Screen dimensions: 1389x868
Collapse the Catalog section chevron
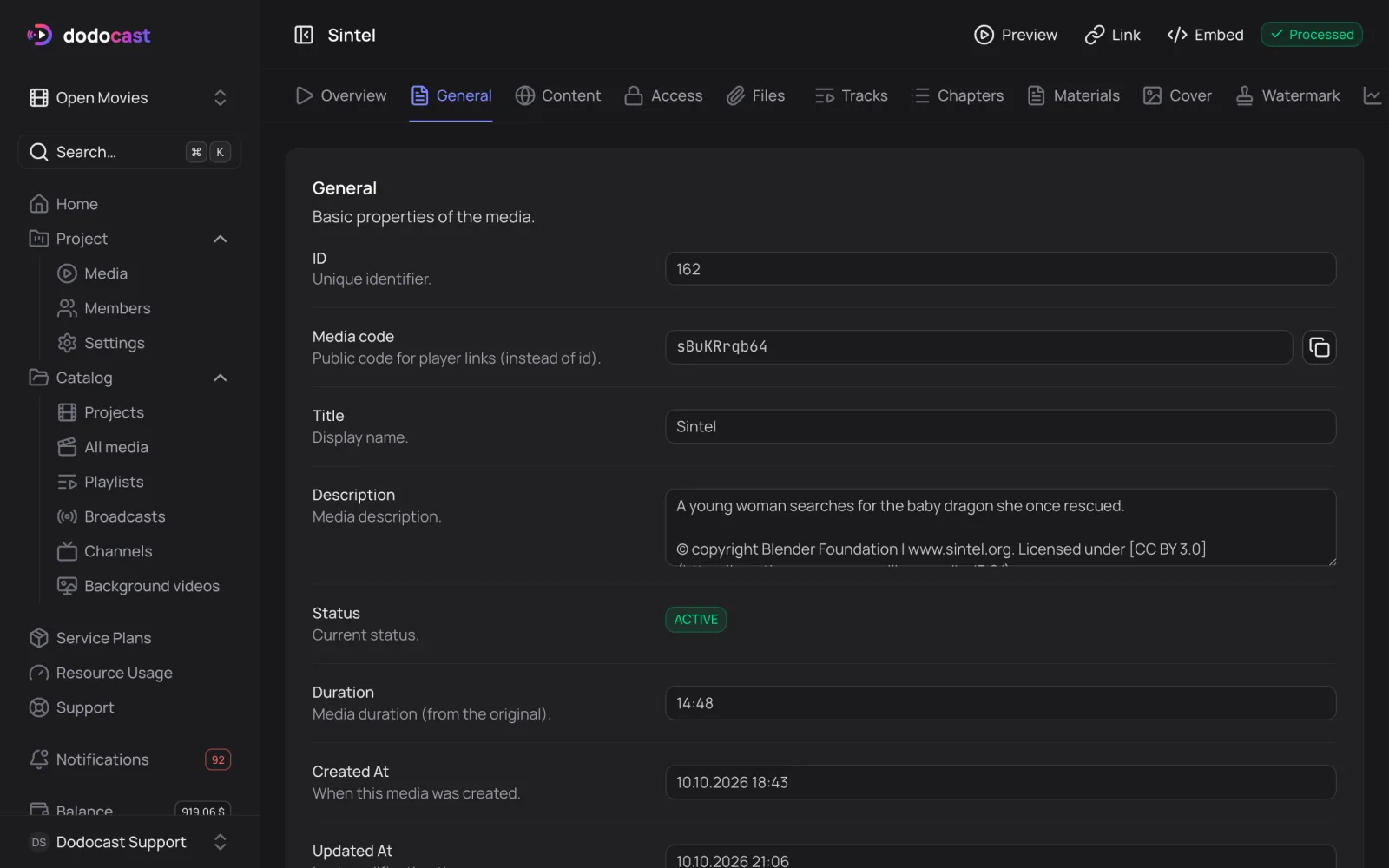point(221,378)
